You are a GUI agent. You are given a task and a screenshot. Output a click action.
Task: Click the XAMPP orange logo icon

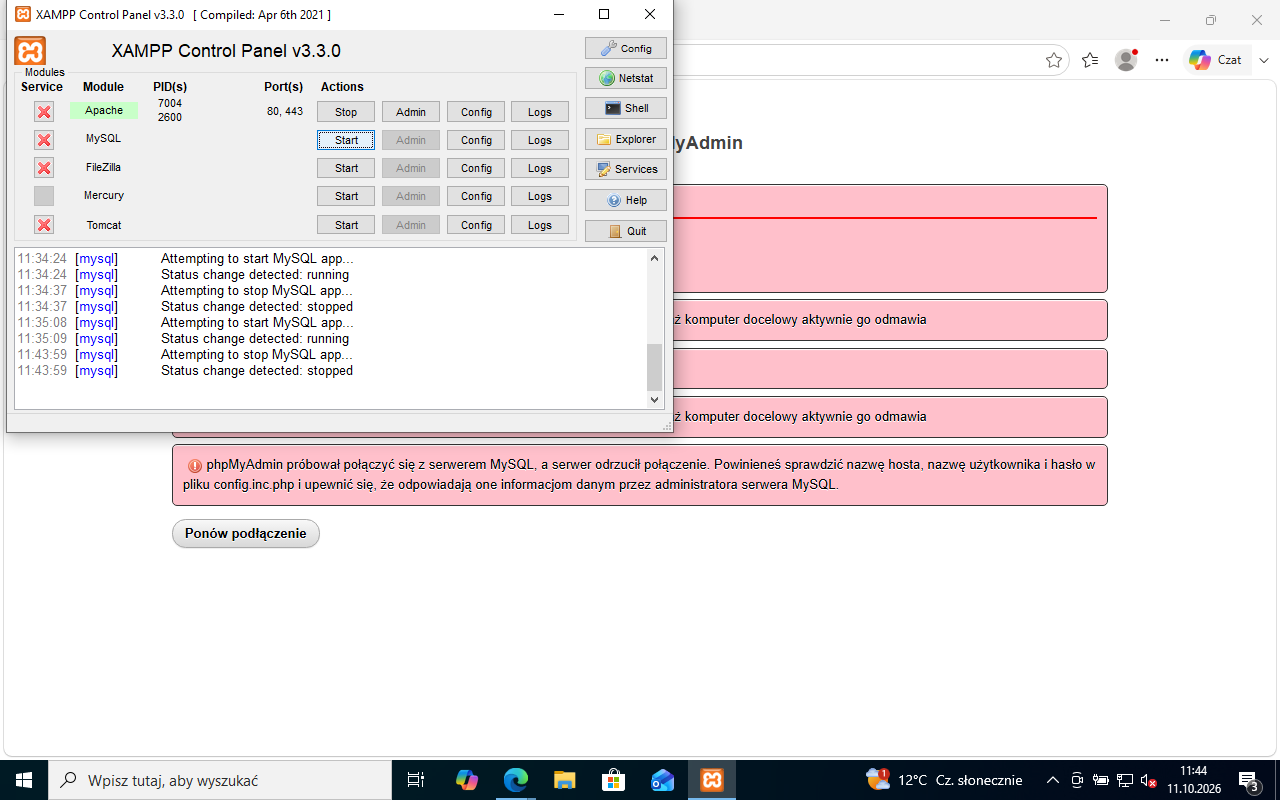(x=30, y=52)
